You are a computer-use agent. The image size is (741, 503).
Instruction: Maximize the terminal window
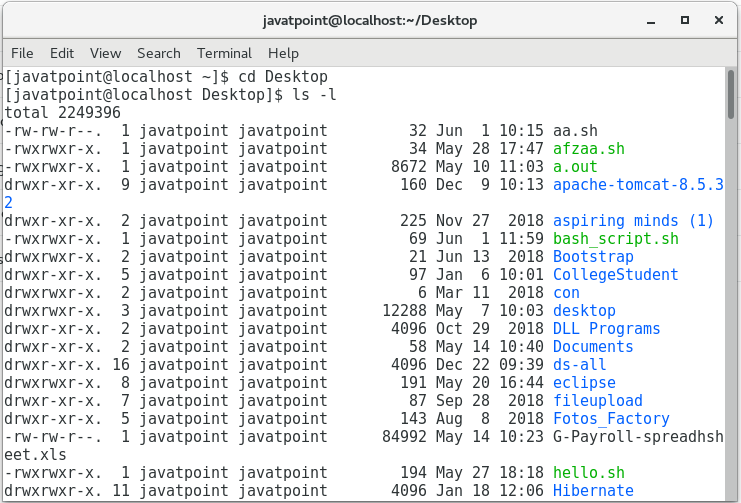(x=685, y=19)
